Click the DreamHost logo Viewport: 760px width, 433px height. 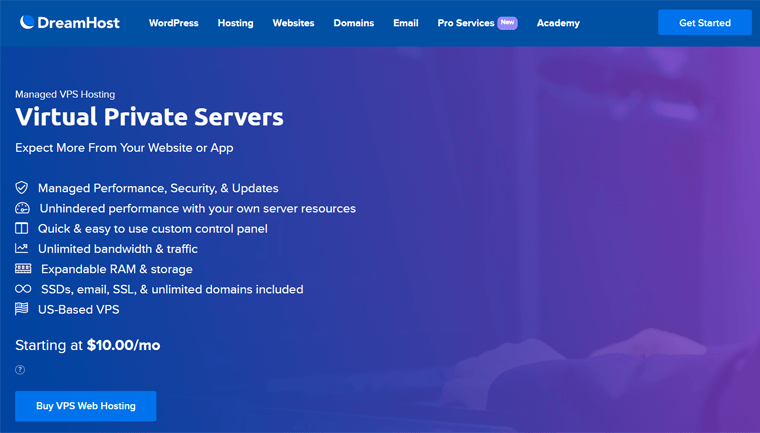pyautogui.click(x=70, y=22)
